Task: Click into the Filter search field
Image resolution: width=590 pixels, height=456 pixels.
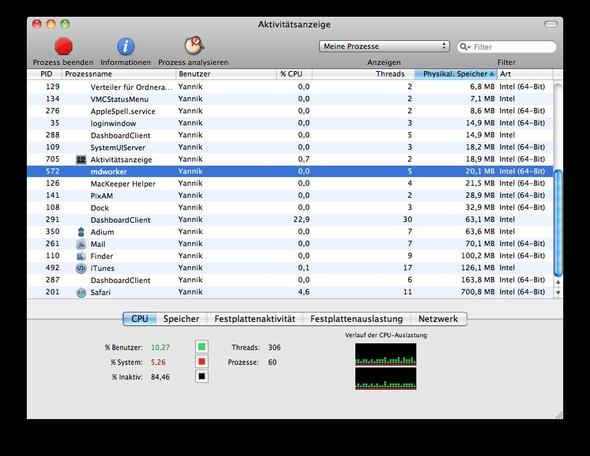Action: tap(506, 47)
